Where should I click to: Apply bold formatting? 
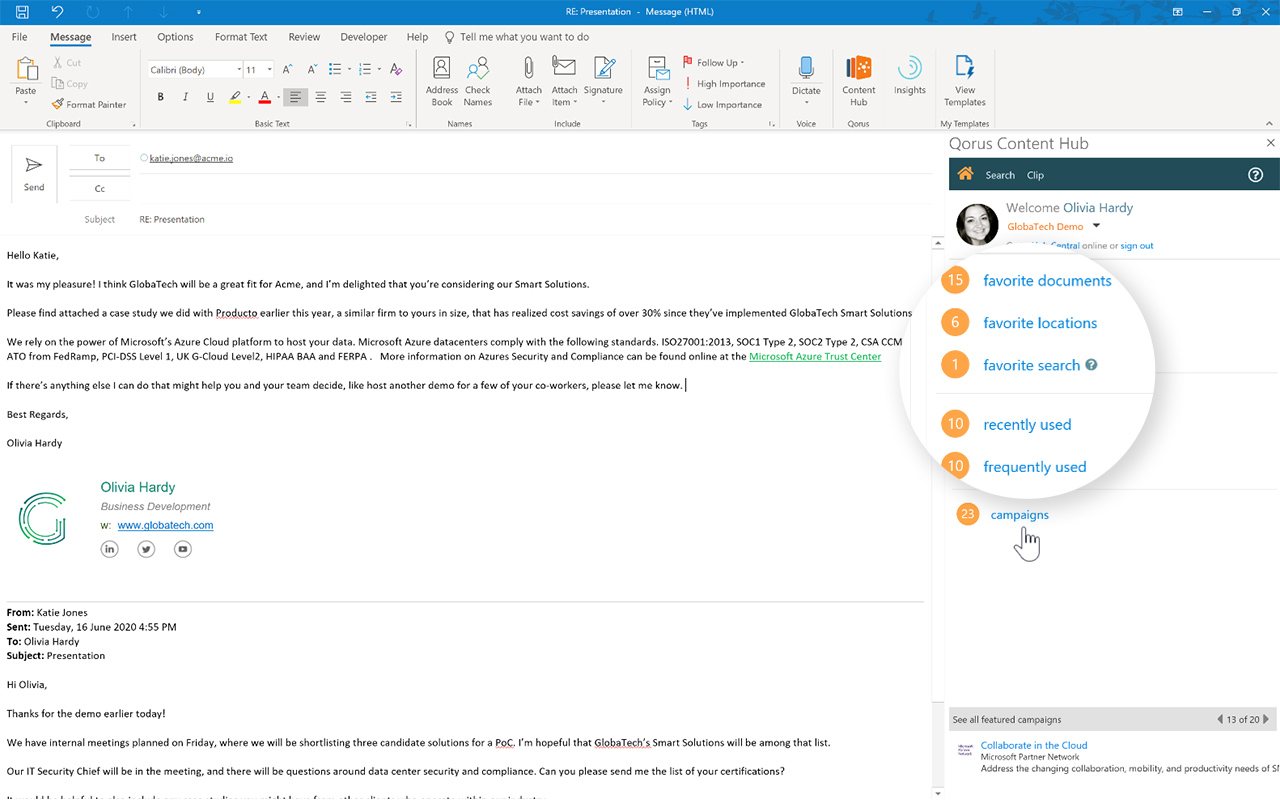160,97
